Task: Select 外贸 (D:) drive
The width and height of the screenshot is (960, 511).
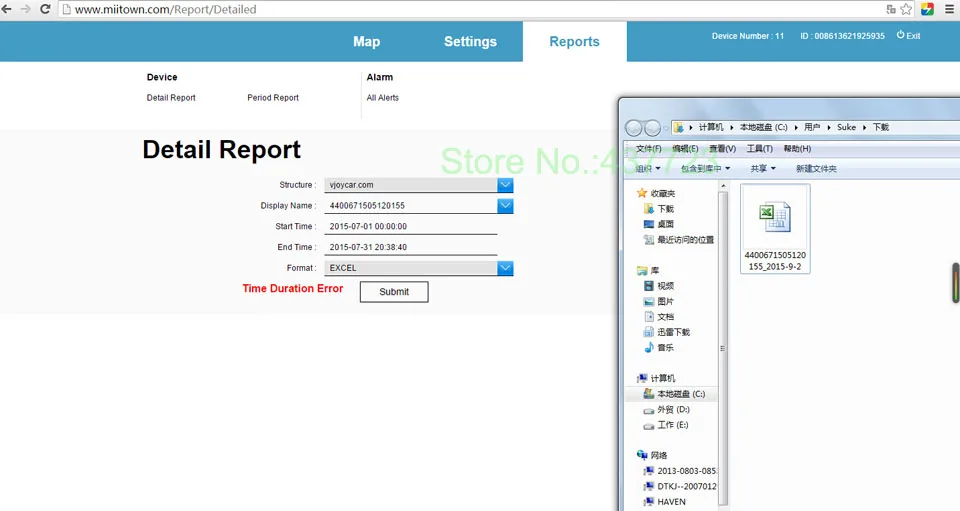Action: (x=667, y=409)
